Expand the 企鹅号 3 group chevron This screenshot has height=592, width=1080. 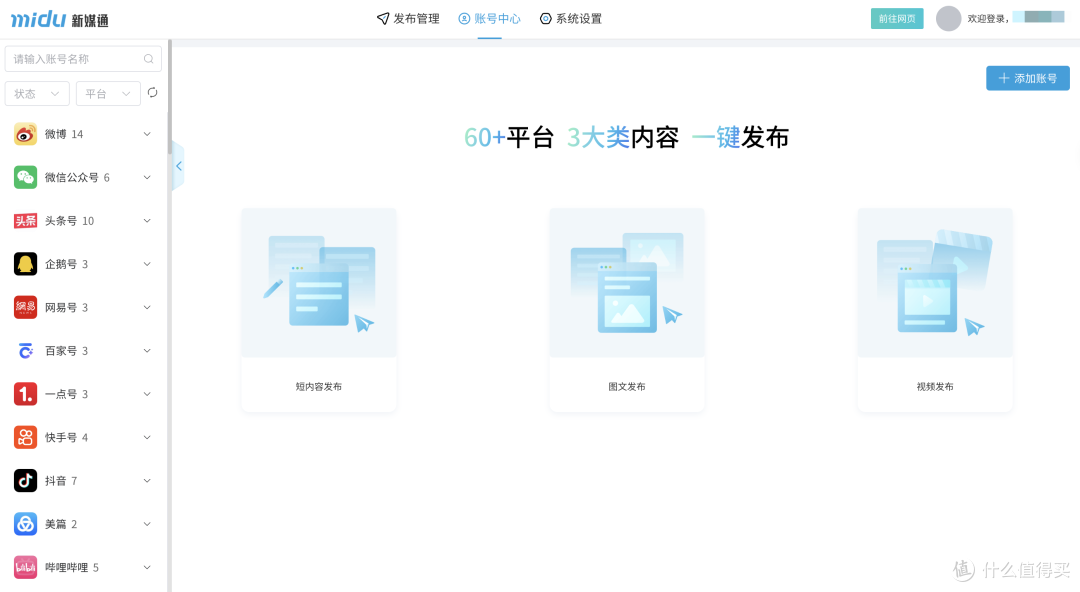[x=147, y=264]
